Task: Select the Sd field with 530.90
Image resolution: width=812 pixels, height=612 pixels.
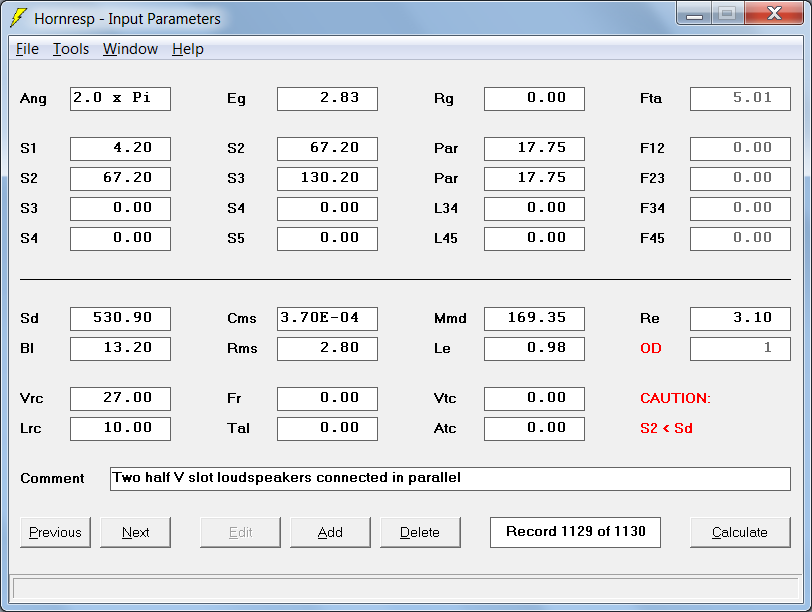Action: coord(120,318)
